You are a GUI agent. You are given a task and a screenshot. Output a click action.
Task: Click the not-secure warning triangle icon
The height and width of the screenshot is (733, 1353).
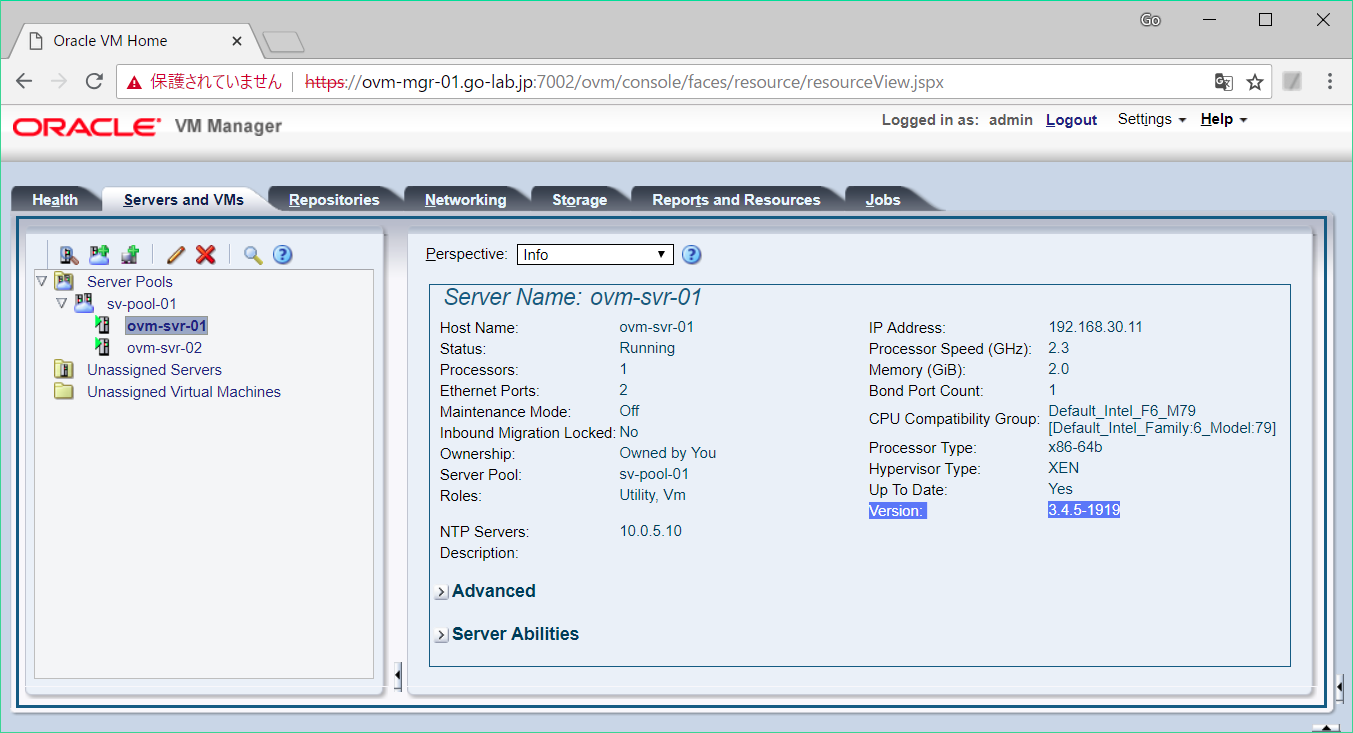coord(134,83)
